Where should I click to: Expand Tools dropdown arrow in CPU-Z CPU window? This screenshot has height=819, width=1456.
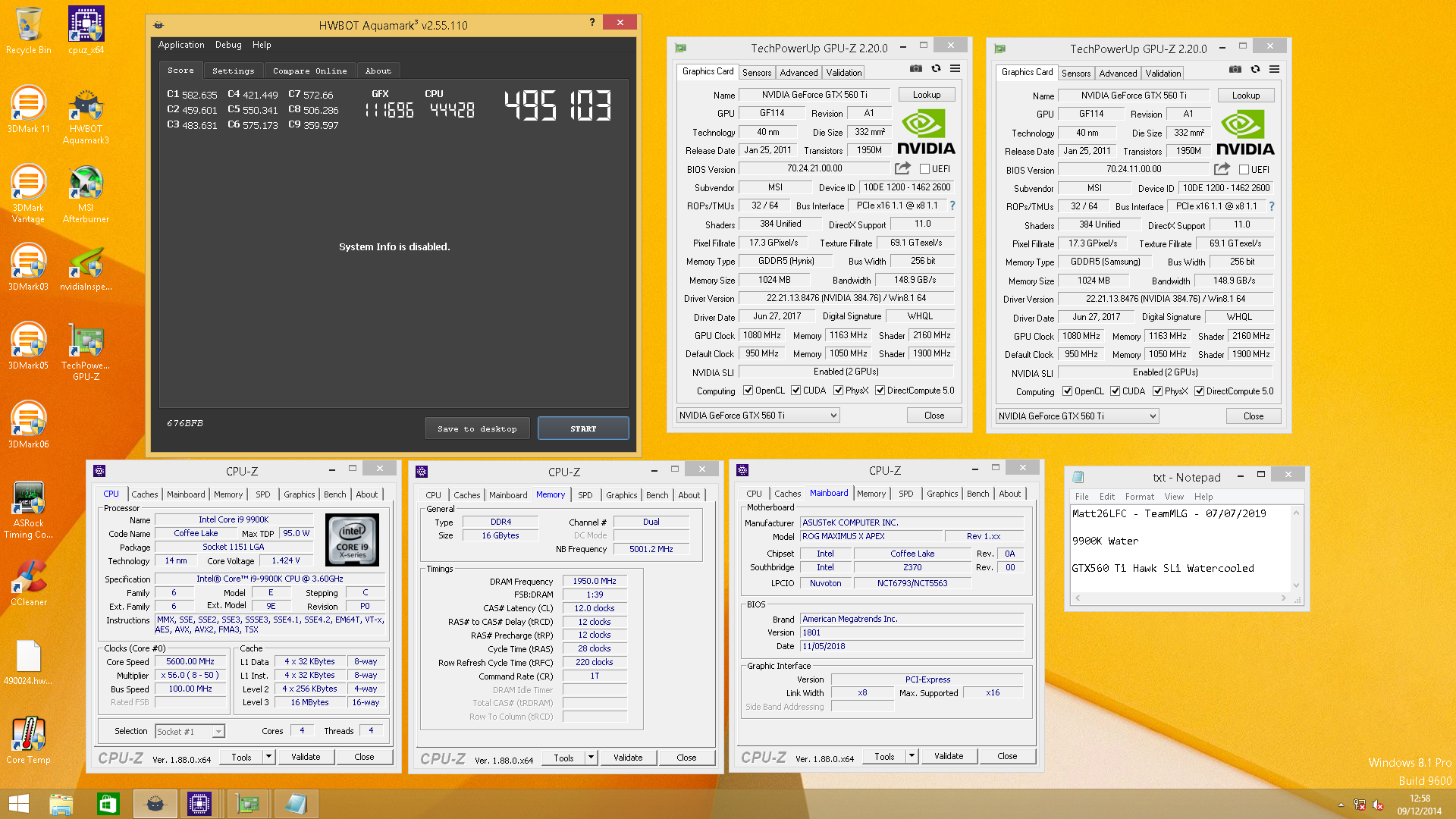(268, 757)
